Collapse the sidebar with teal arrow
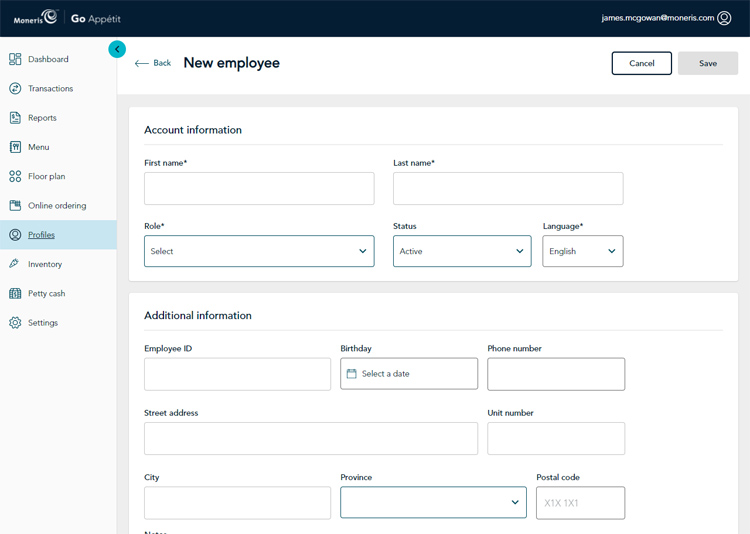750x534 pixels. (117, 49)
